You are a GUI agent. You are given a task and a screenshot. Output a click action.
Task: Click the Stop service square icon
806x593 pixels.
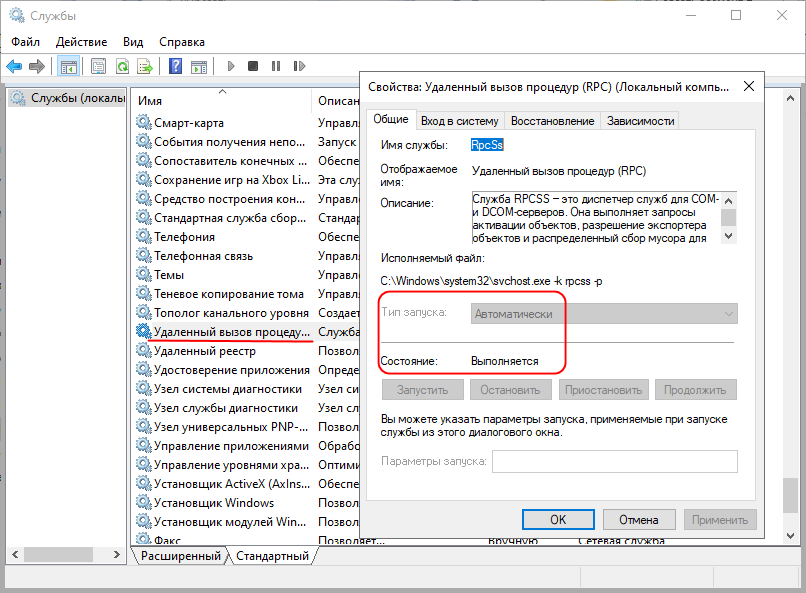(x=253, y=67)
